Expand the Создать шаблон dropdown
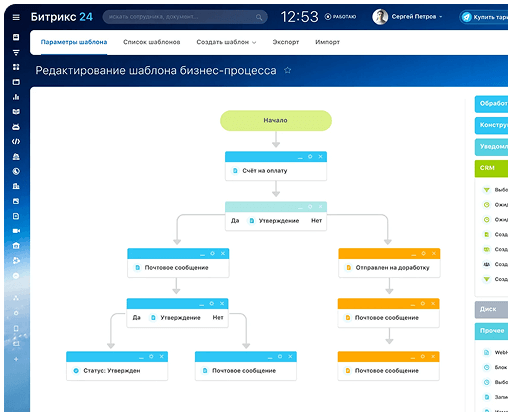This screenshot has width=508, height=412. (226, 42)
